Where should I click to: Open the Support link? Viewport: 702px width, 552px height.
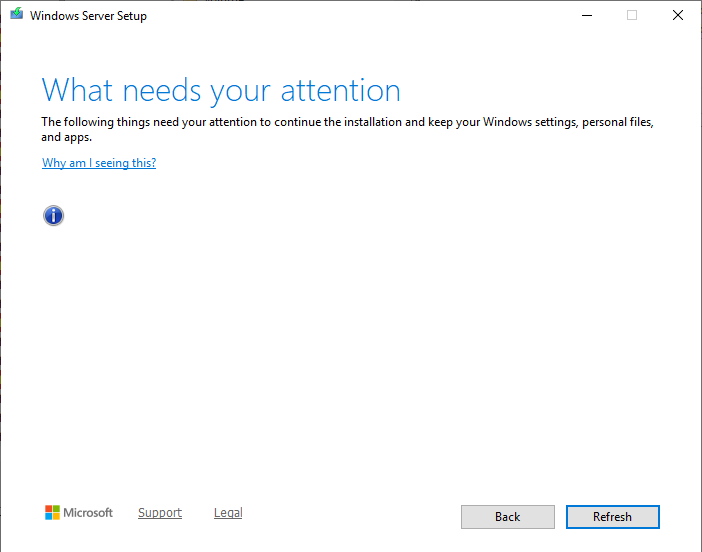click(160, 513)
